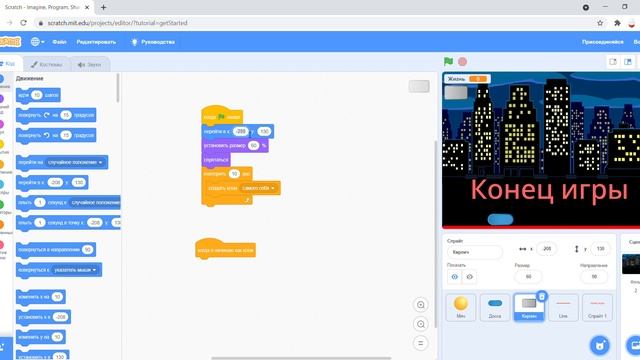Screen dimensions: 640x360
Task: Click the -200 x value in script block
Action: pos(241,131)
